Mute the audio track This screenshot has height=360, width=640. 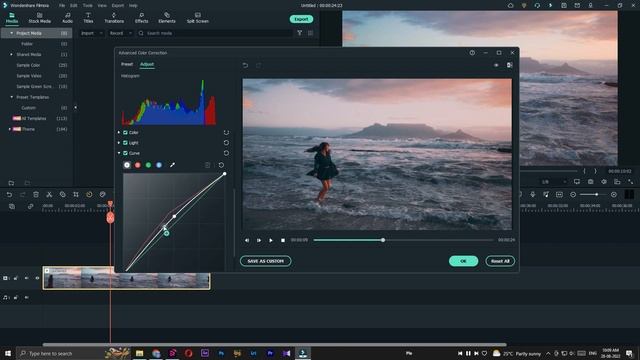click(x=27, y=298)
